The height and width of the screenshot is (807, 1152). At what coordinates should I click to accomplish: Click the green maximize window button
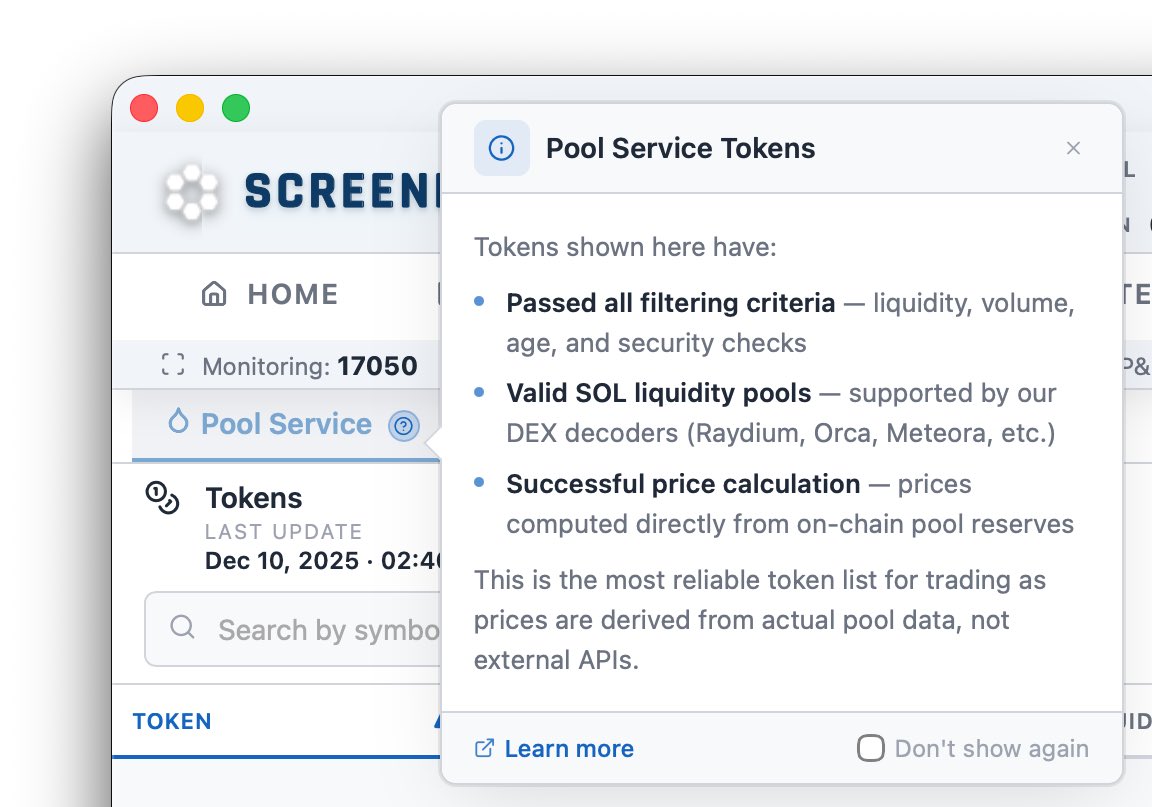pyautogui.click(x=236, y=109)
